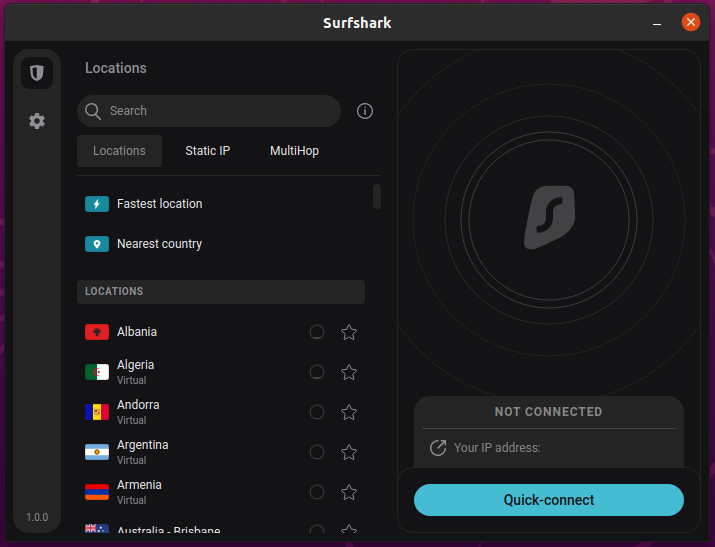Select Armenia in the list
The image size is (715, 547).
click(x=221, y=492)
